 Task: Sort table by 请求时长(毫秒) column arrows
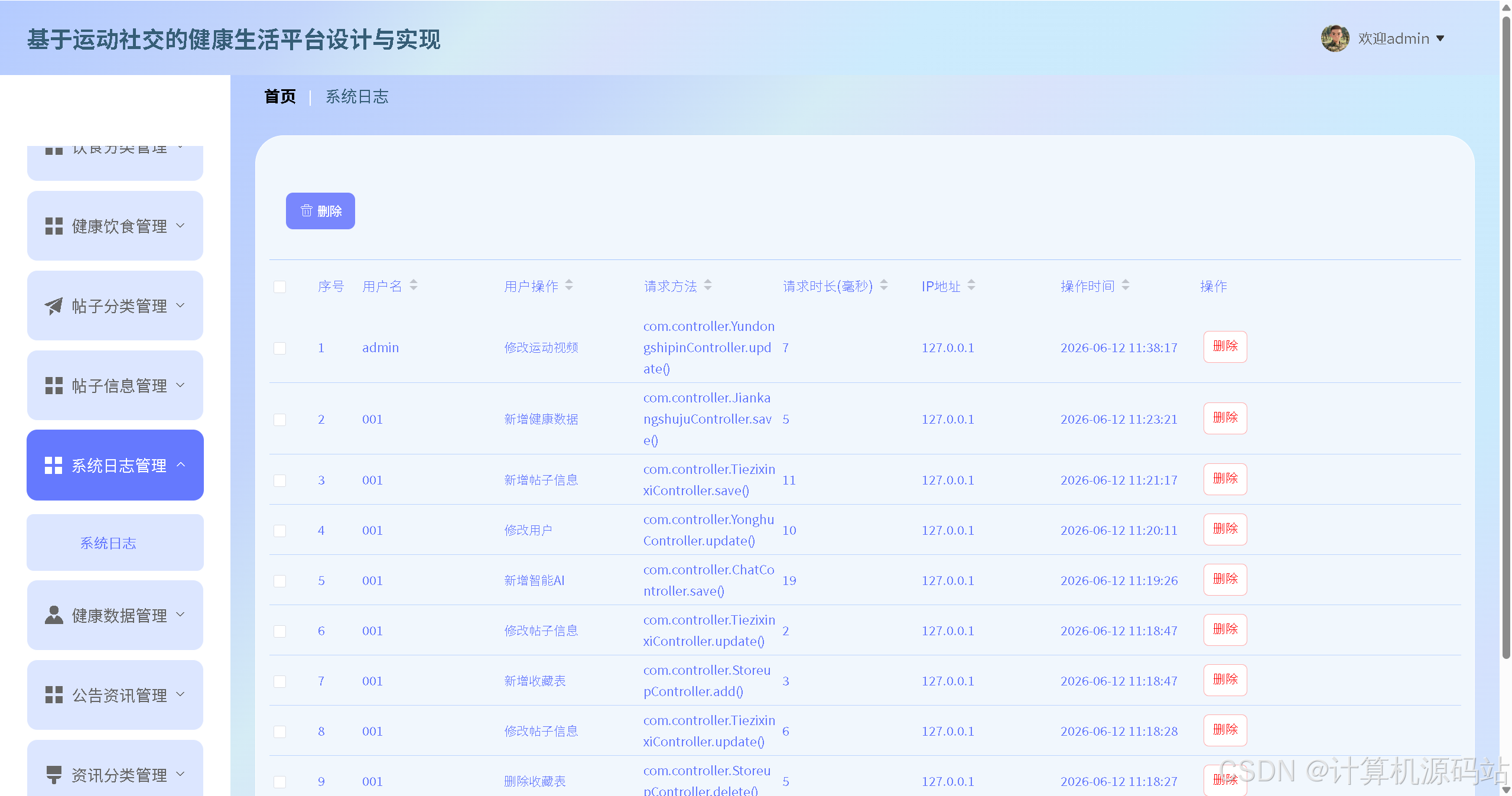pyautogui.click(x=884, y=285)
